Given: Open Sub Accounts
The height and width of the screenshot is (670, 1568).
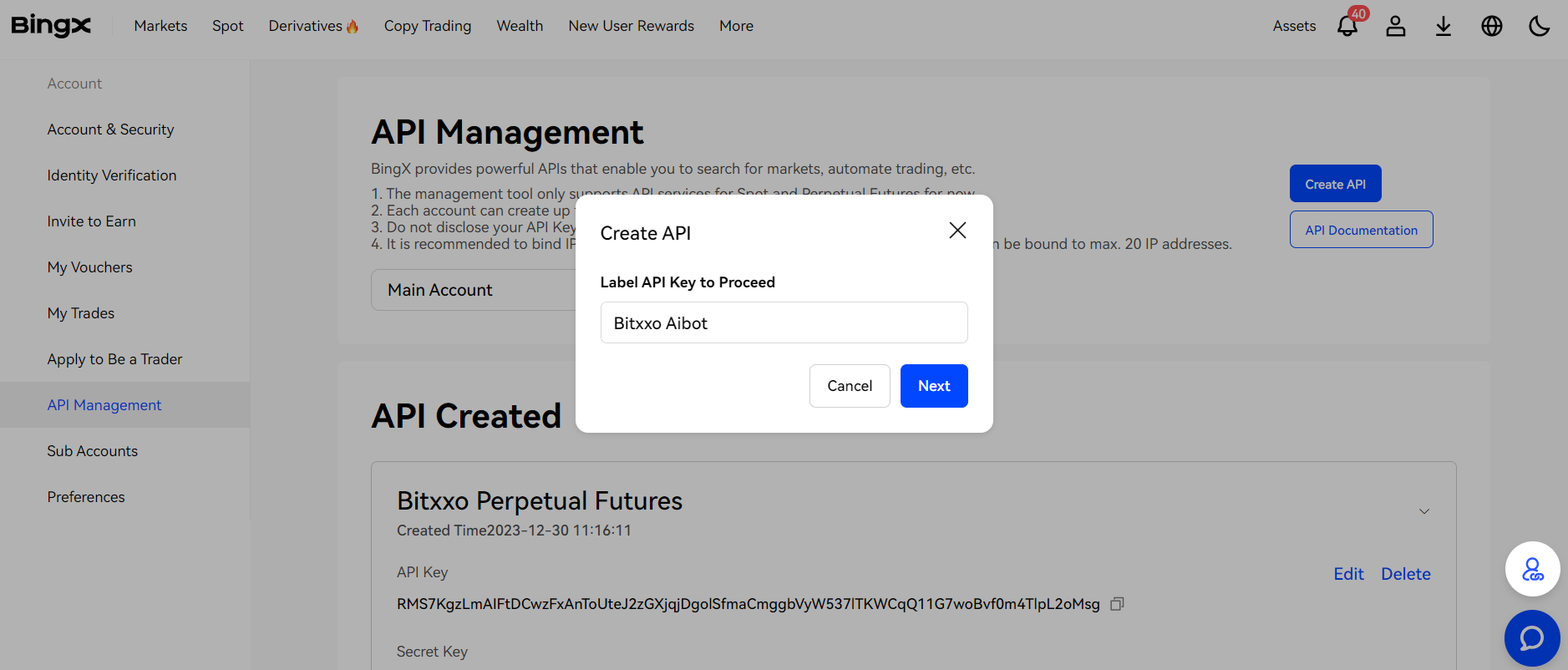Looking at the screenshot, I should (x=92, y=451).
